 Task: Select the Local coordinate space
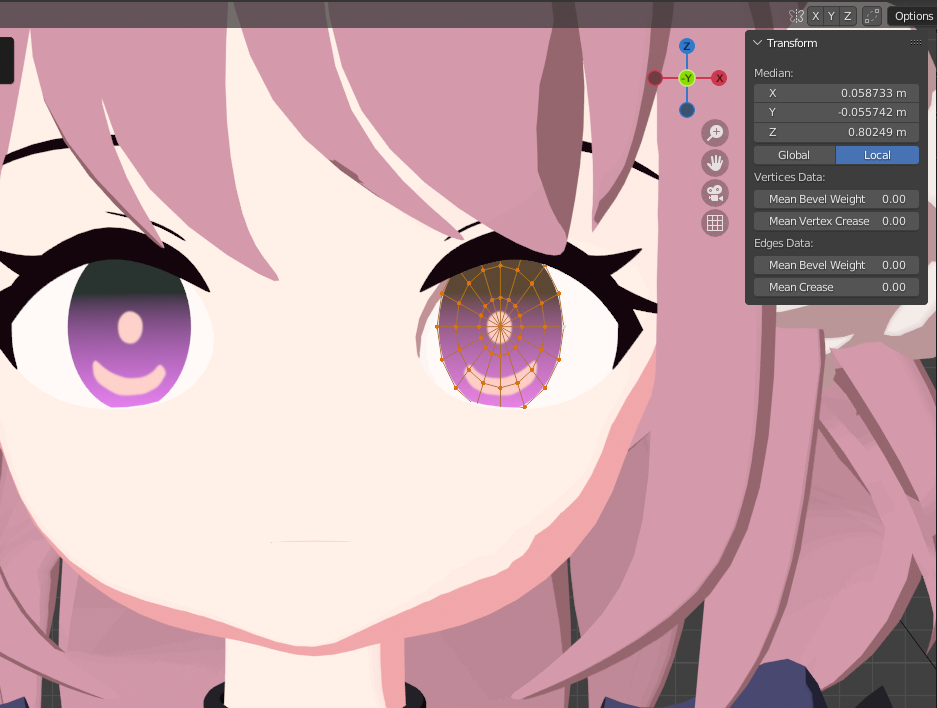877,155
